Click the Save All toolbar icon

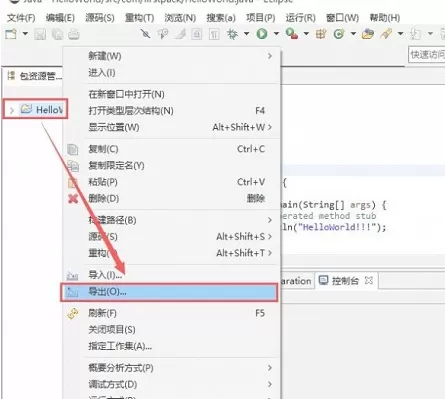(57, 34)
